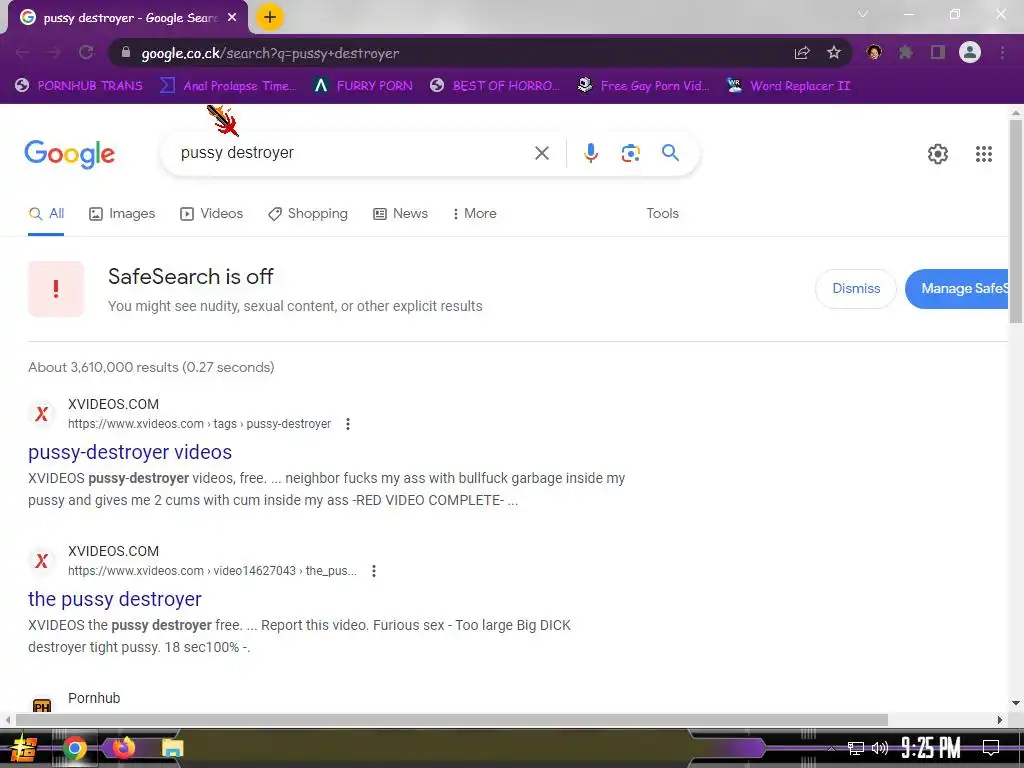This screenshot has height=768, width=1024.
Task: Open the Google apps grid
Action: pos(984,154)
